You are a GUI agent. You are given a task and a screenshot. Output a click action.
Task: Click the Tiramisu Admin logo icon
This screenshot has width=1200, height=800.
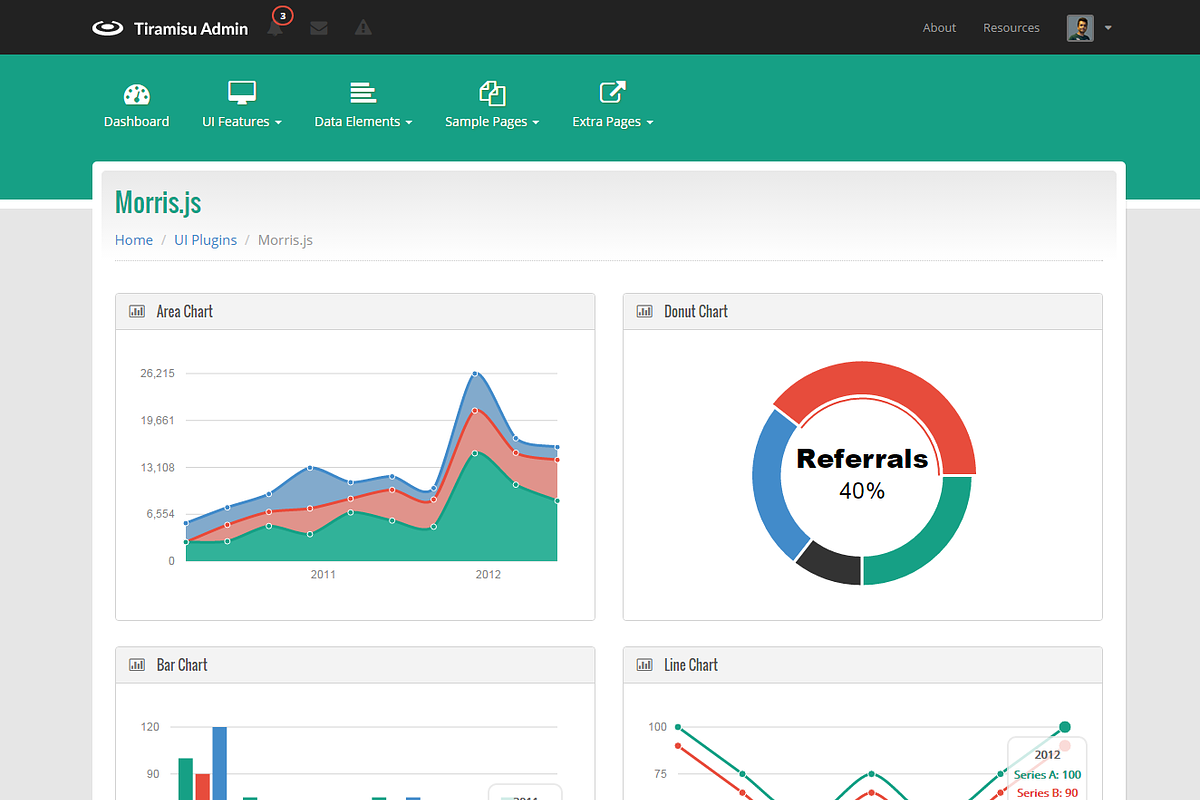107,28
